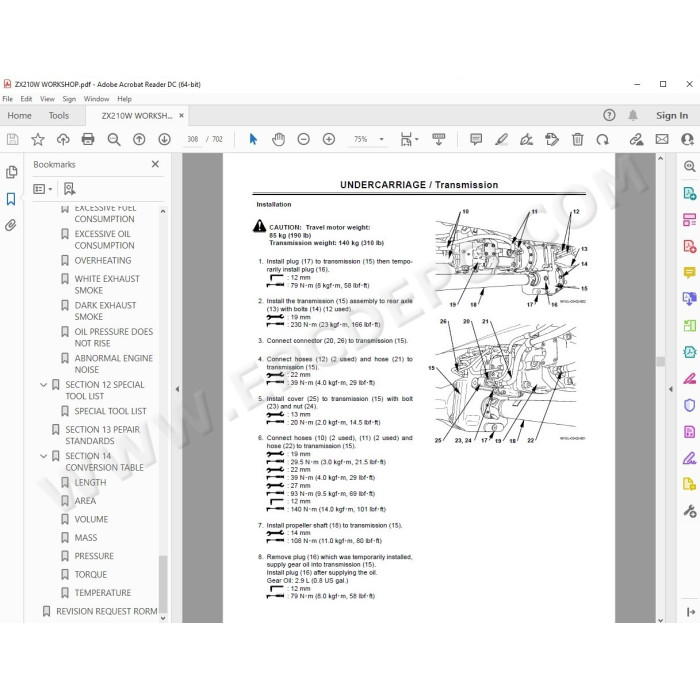Open the fit page options dropdown
The height and width of the screenshot is (700, 700).
(409, 140)
